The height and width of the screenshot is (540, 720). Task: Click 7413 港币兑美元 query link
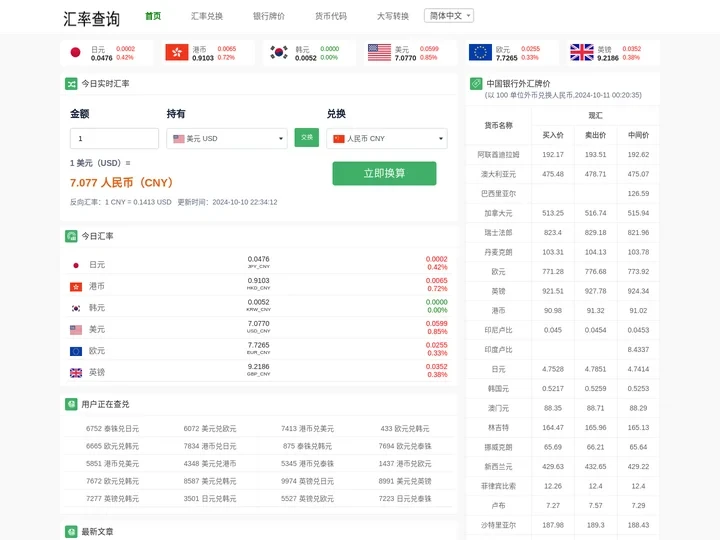coord(307,428)
